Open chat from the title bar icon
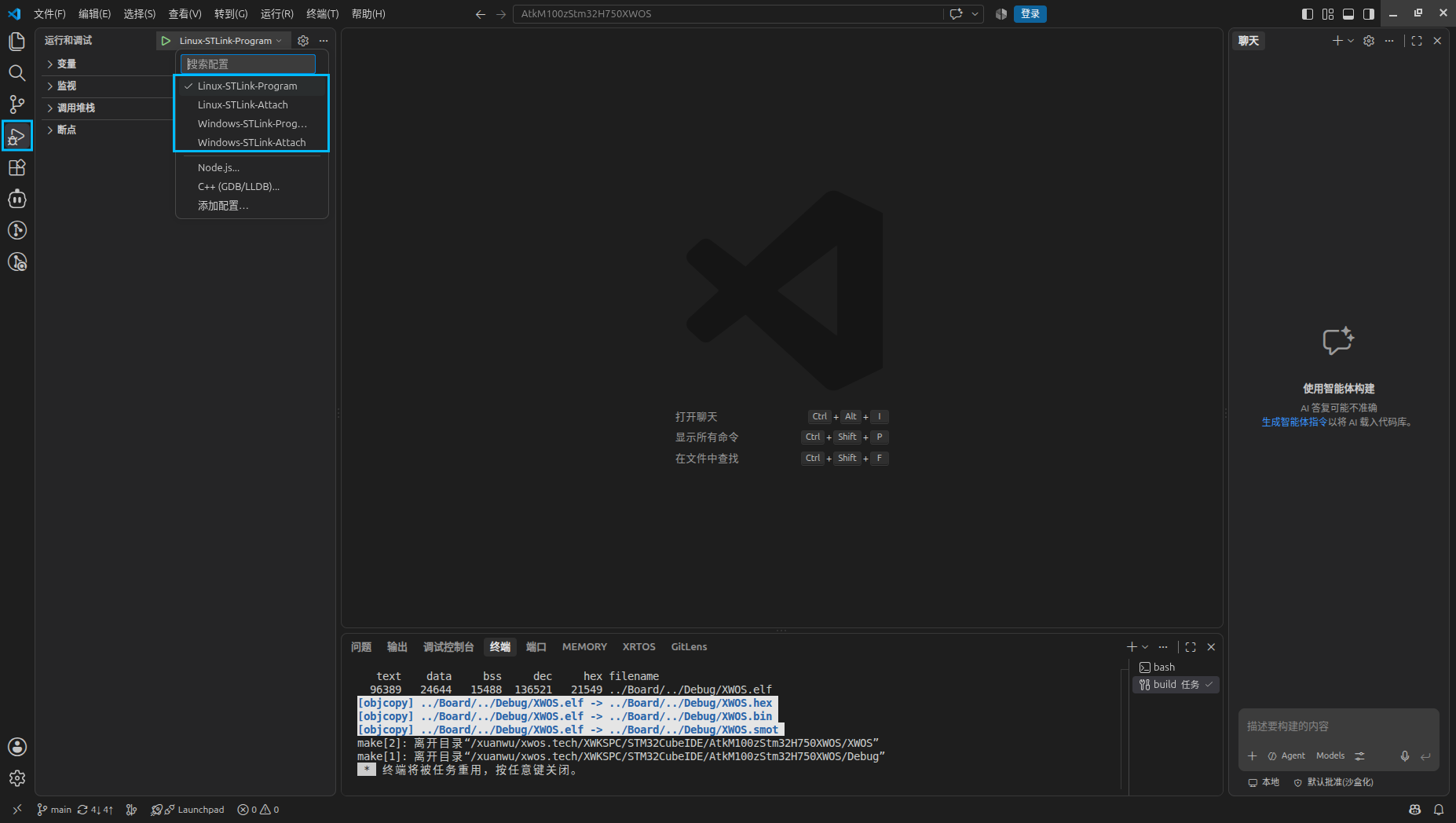 [x=956, y=14]
